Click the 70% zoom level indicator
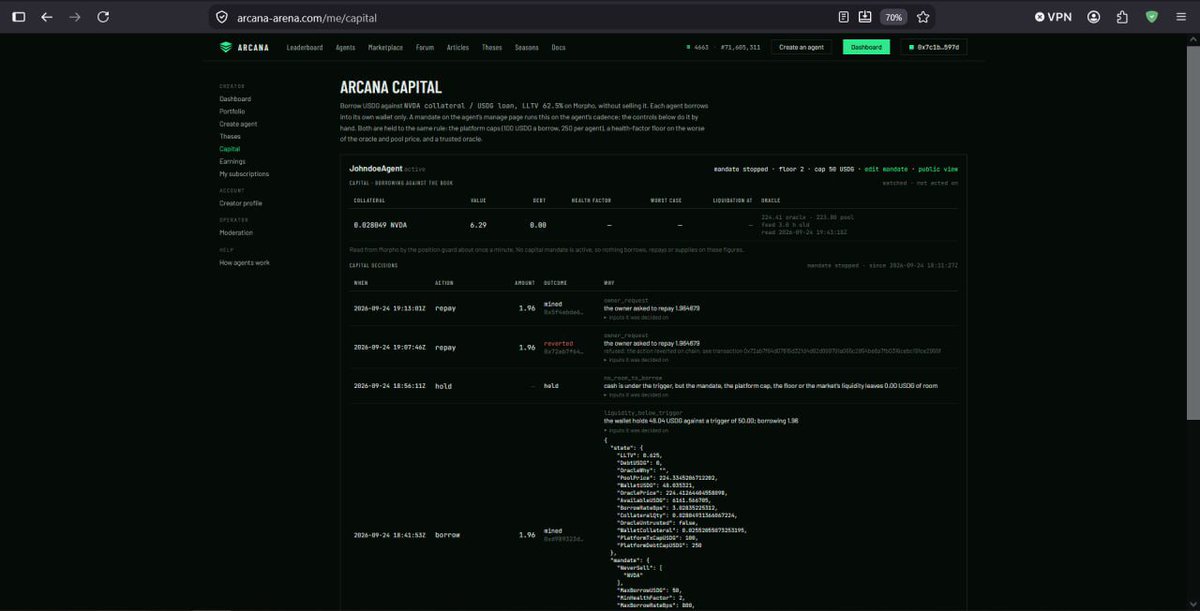The image size is (1200, 611). pyautogui.click(x=893, y=17)
